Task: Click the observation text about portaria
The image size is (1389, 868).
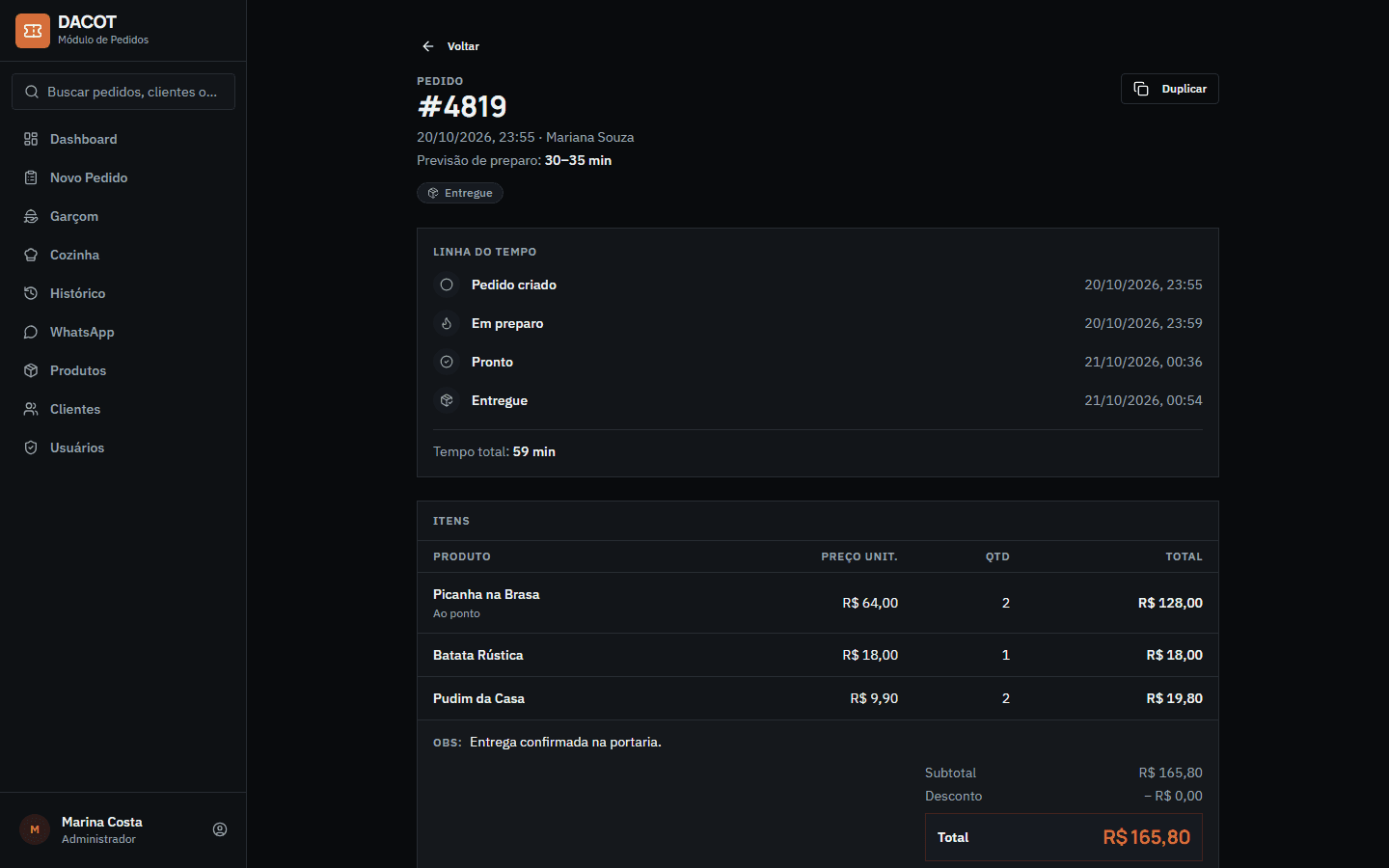Action: point(565,742)
